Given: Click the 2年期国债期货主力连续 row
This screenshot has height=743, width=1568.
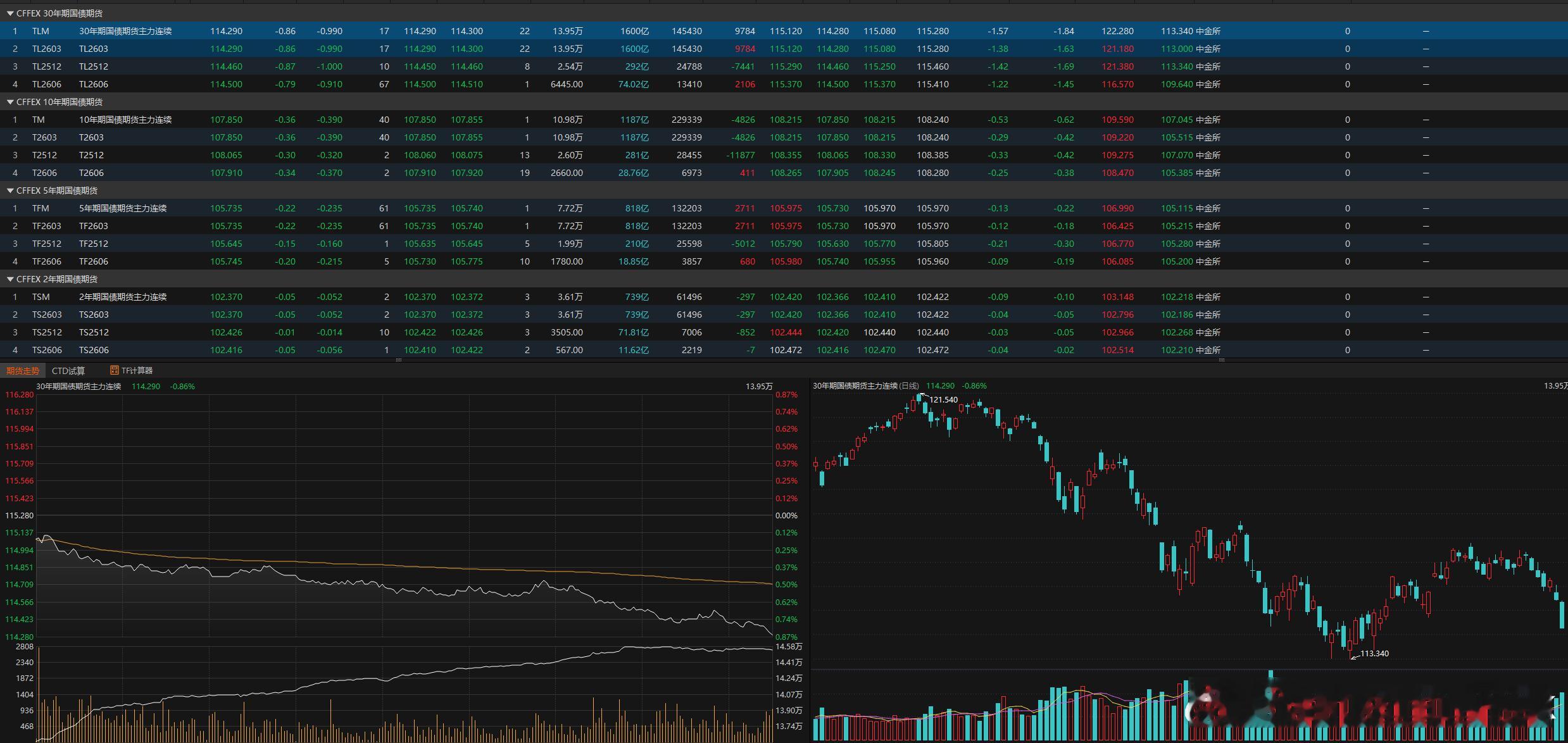Looking at the screenshot, I should tap(123, 297).
